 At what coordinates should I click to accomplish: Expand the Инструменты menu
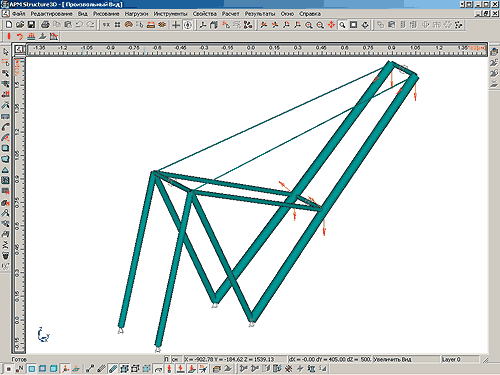[x=170, y=14]
